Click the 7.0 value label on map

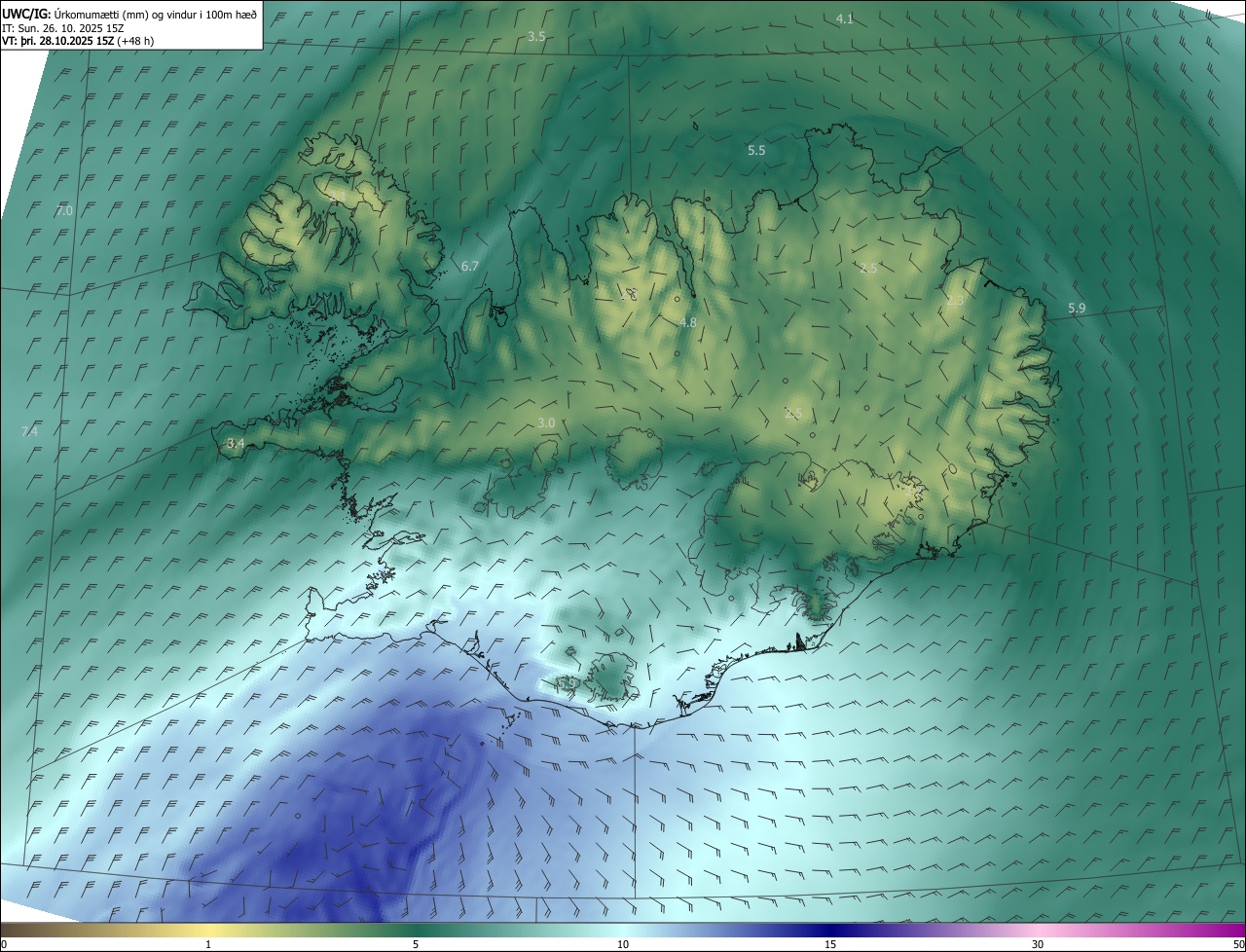[65, 210]
